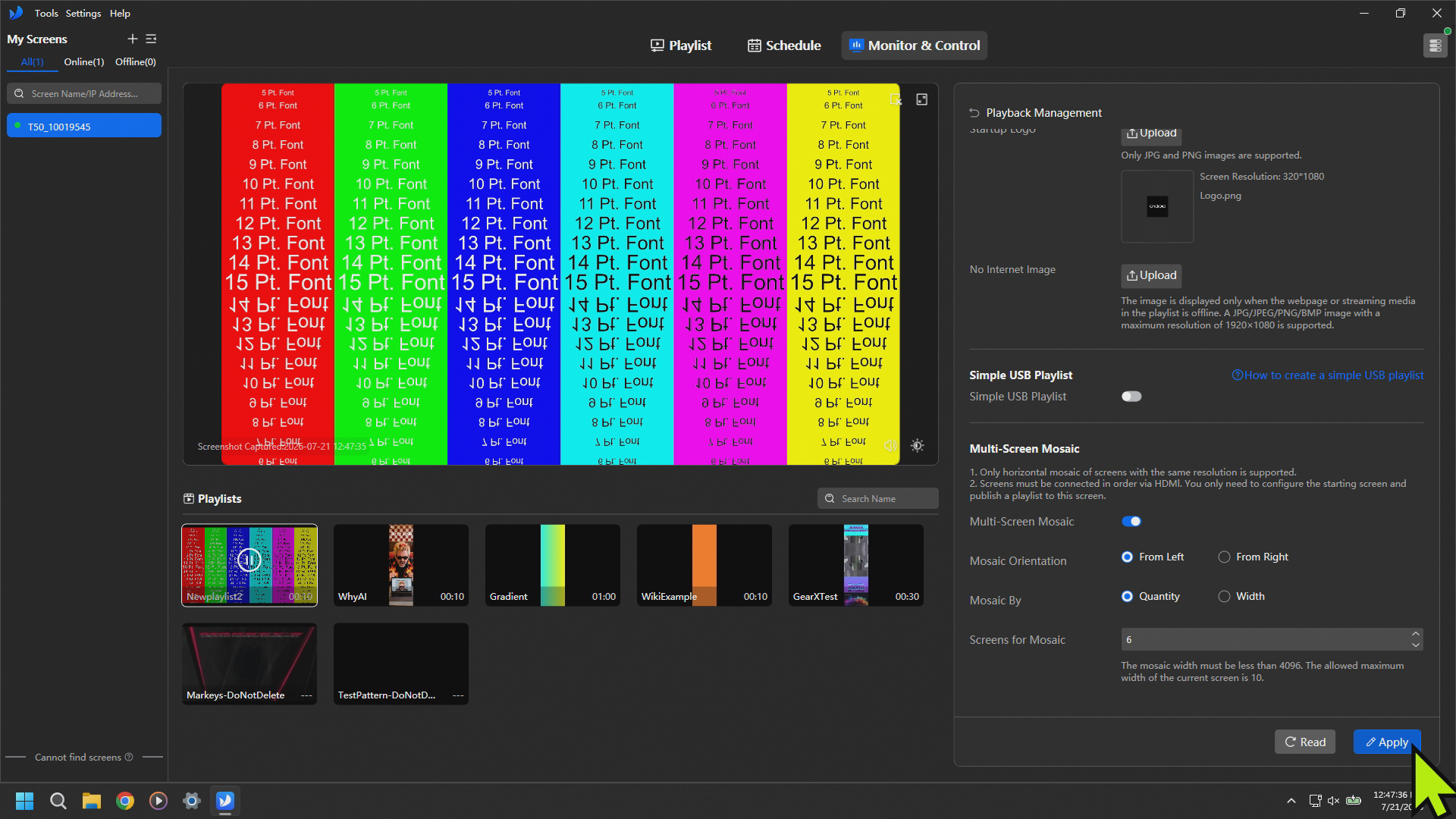Click the Screen Name/IP Address search field
1456x819 pixels.
(84, 94)
